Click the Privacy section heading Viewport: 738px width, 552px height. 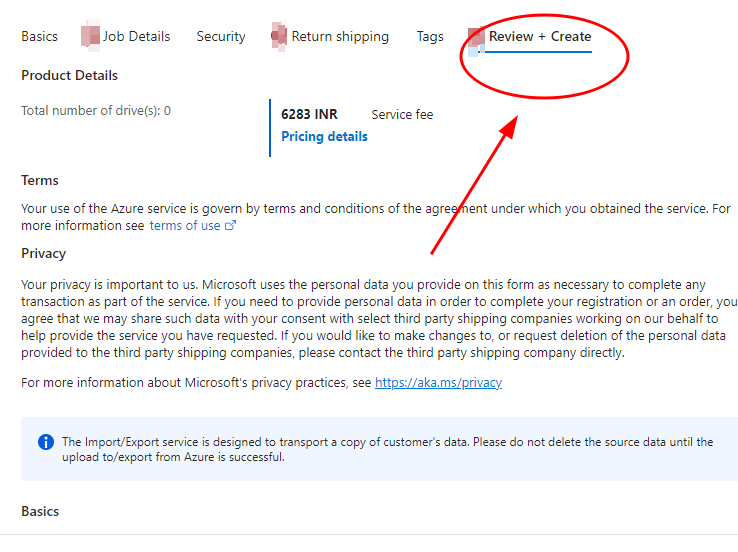point(44,253)
